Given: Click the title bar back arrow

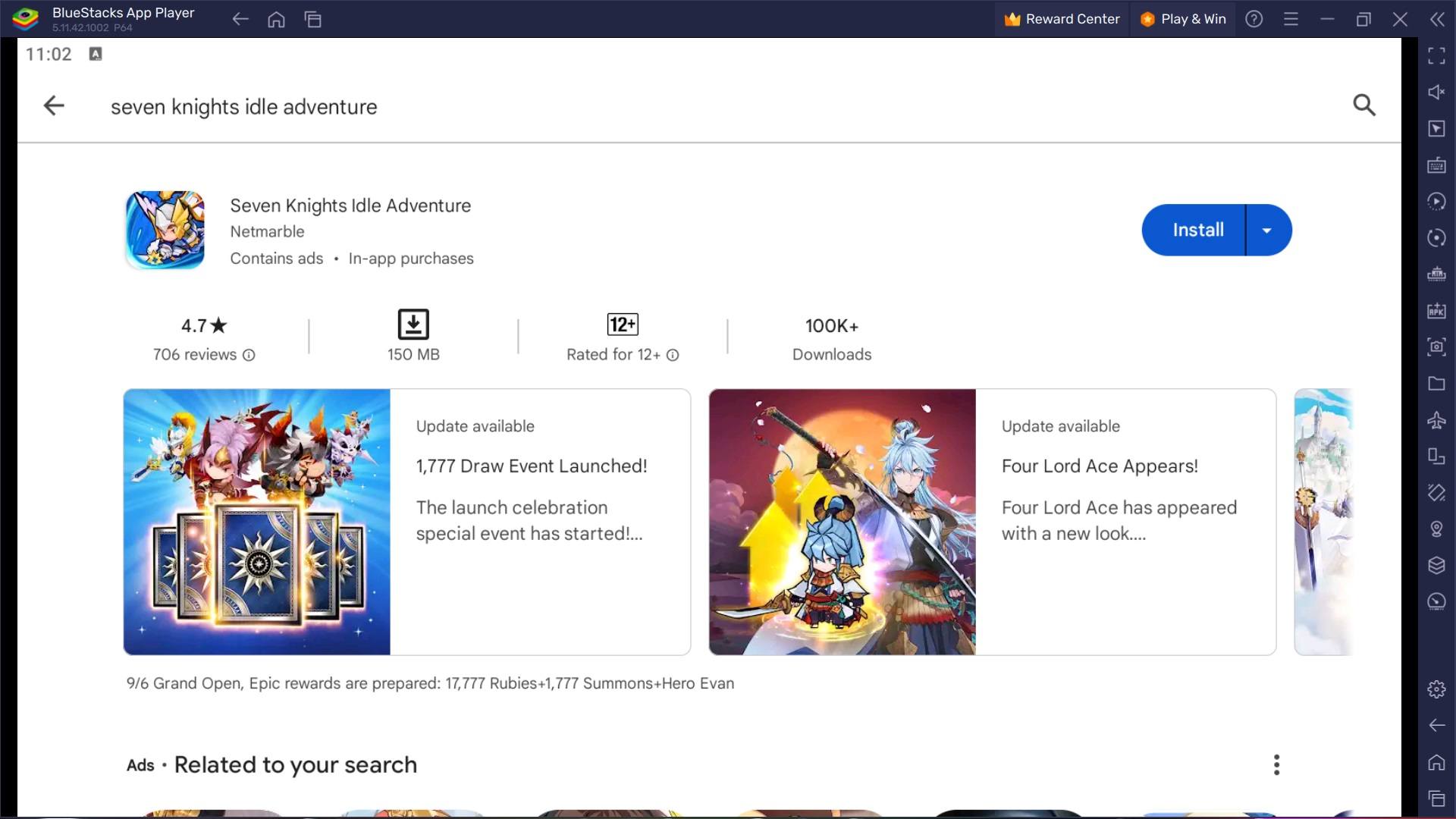Looking at the screenshot, I should coord(240,19).
